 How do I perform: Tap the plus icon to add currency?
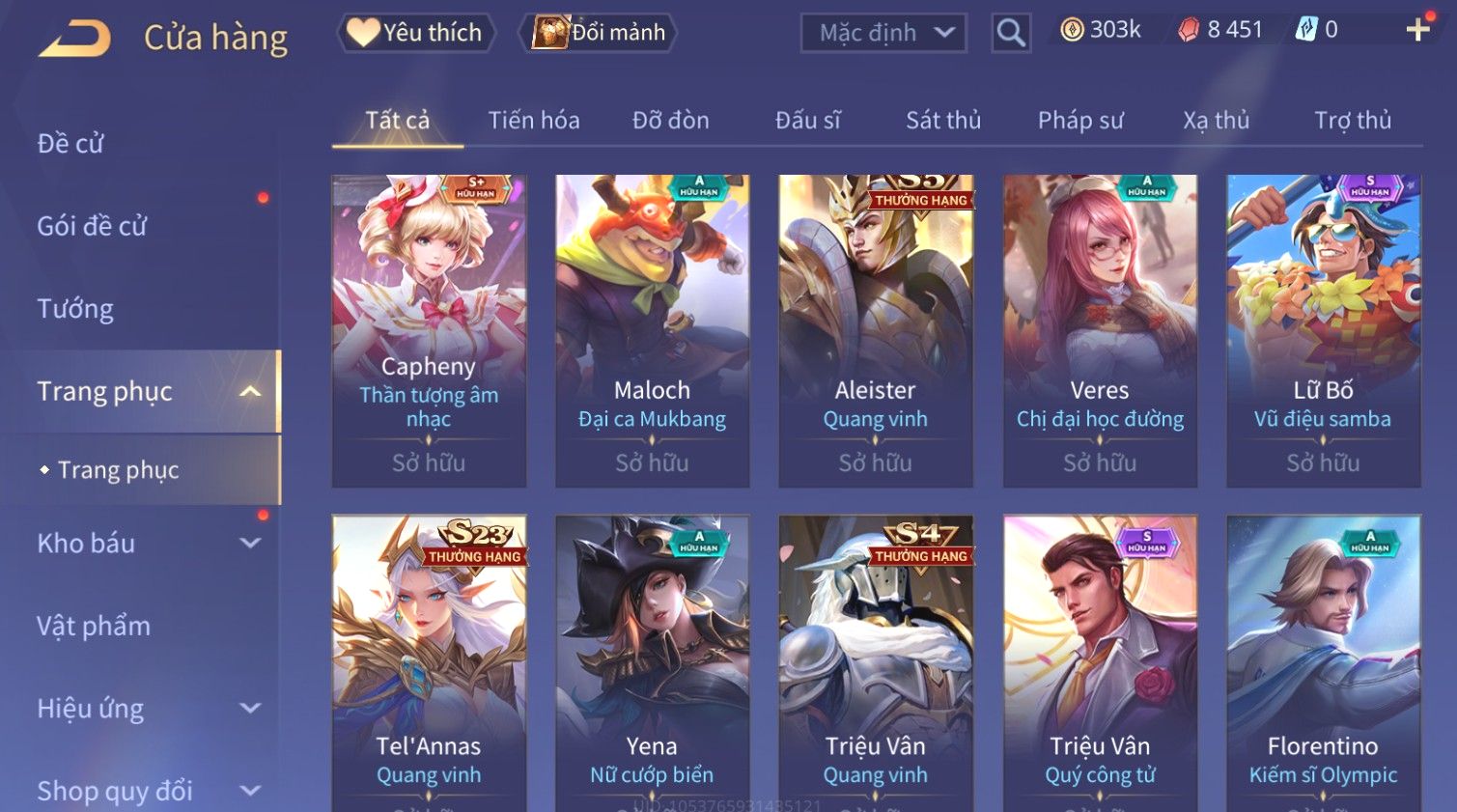tap(1417, 31)
